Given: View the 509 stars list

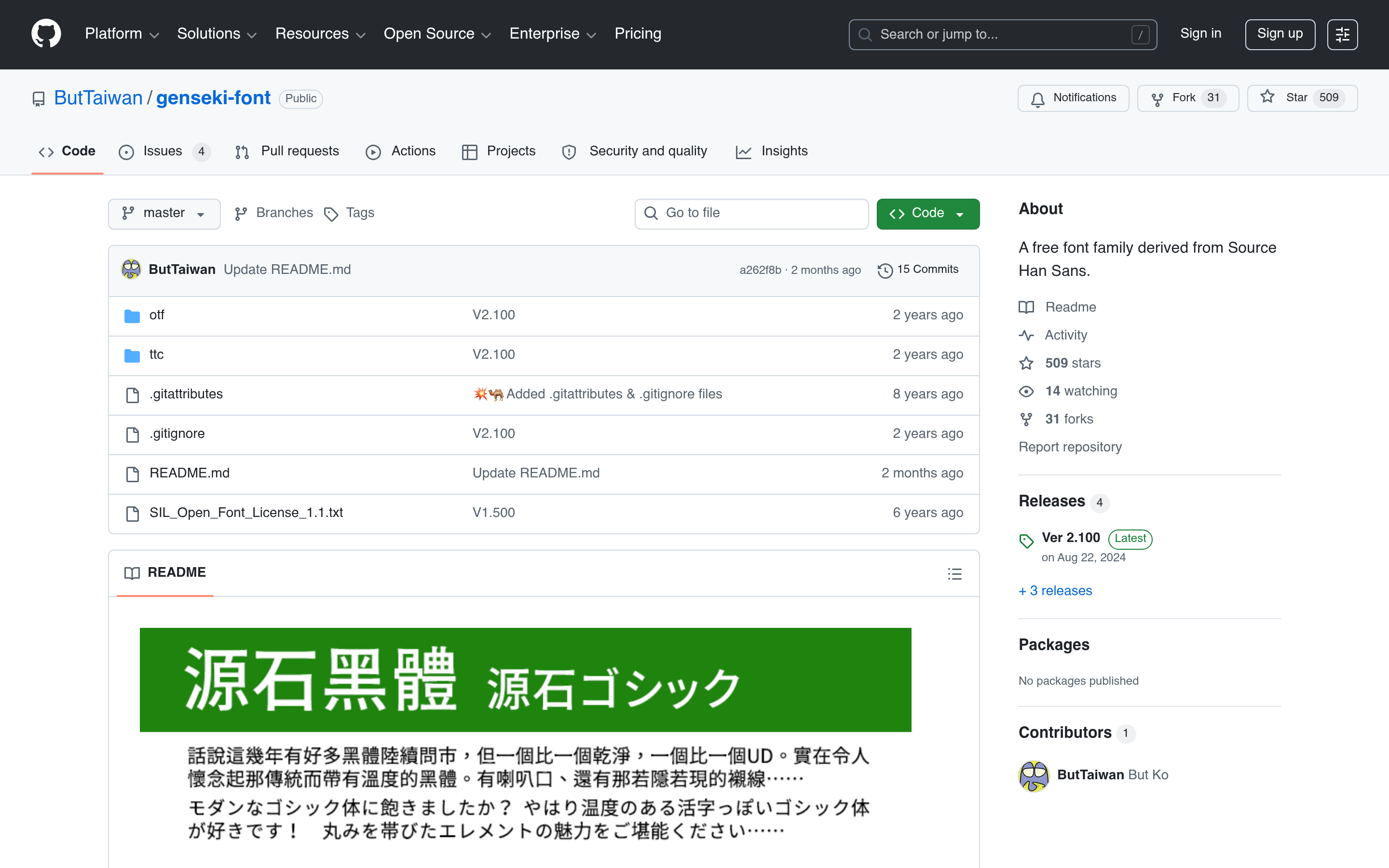Looking at the screenshot, I should pos(1060,364).
